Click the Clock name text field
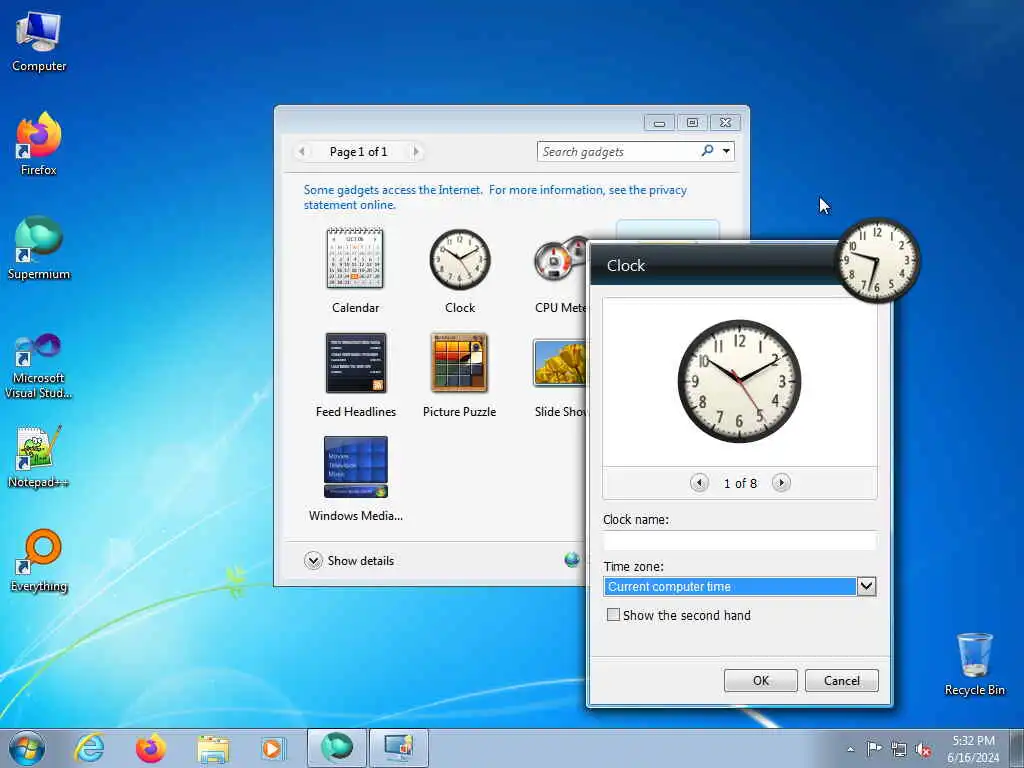The height and width of the screenshot is (768, 1024). [740, 540]
